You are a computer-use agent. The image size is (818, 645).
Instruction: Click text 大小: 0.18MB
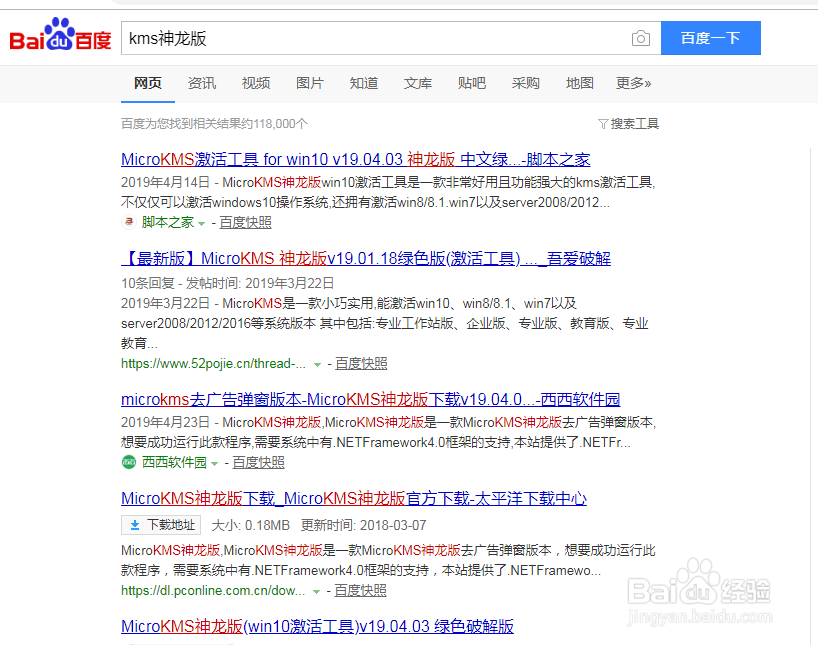point(250,525)
